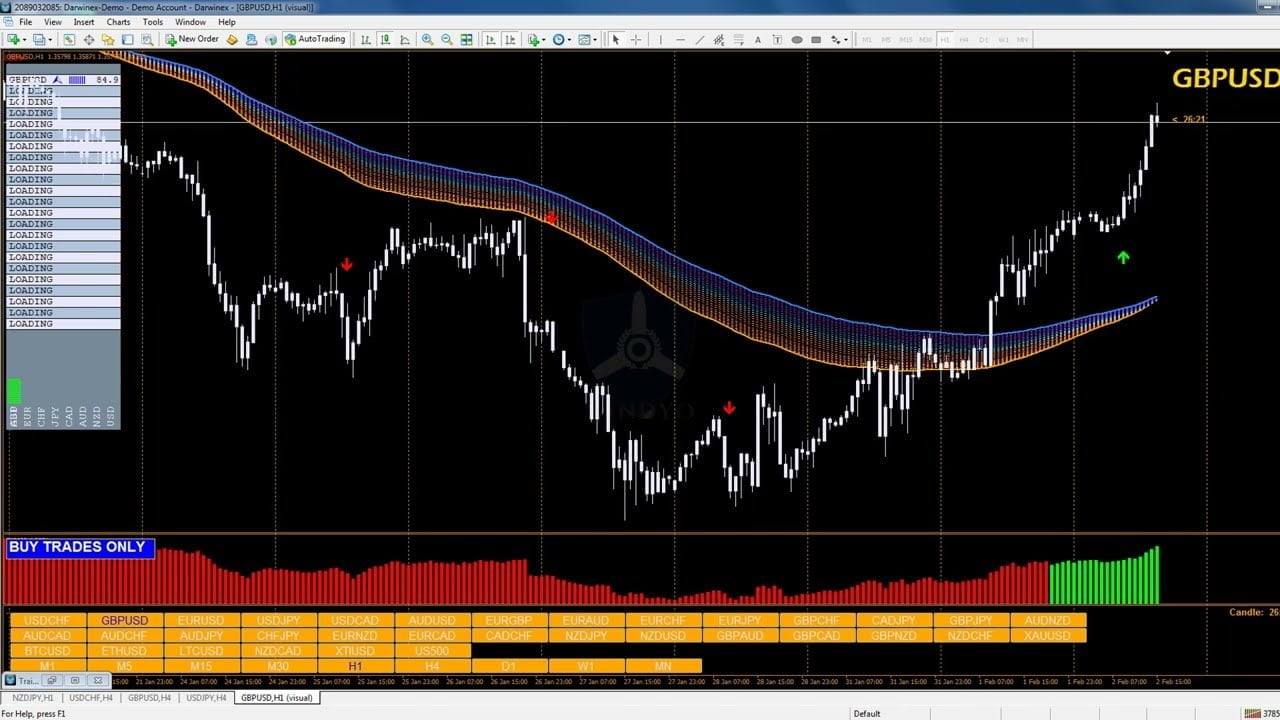Select EURUSD in the symbol panel
The image size is (1280, 720).
[x=201, y=620]
